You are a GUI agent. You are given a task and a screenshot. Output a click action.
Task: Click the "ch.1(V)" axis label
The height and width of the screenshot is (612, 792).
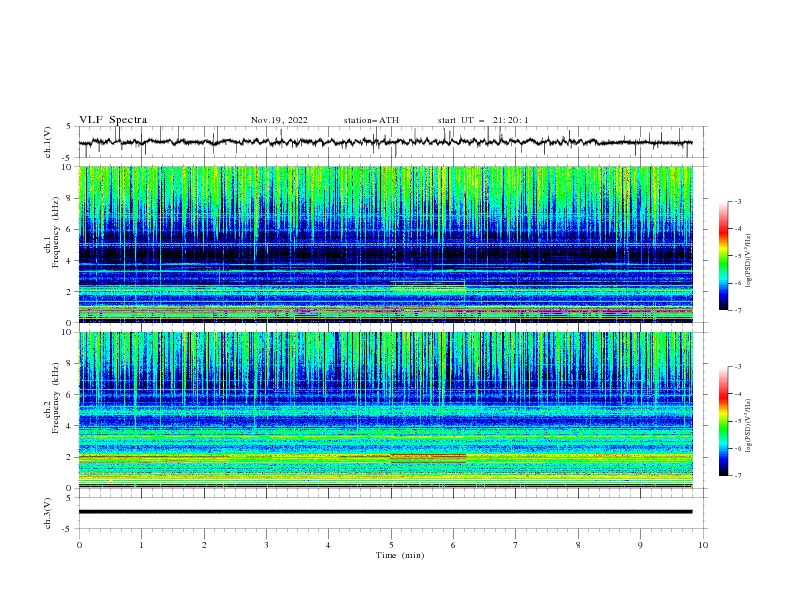pos(48,142)
